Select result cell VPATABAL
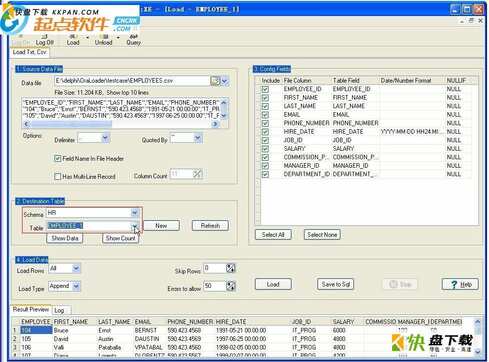Viewport: 489px width, 362px height. 150,347
